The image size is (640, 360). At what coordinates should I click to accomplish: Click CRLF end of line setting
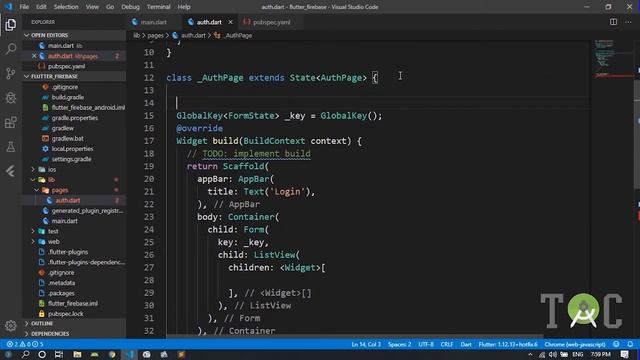pos(447,344)
